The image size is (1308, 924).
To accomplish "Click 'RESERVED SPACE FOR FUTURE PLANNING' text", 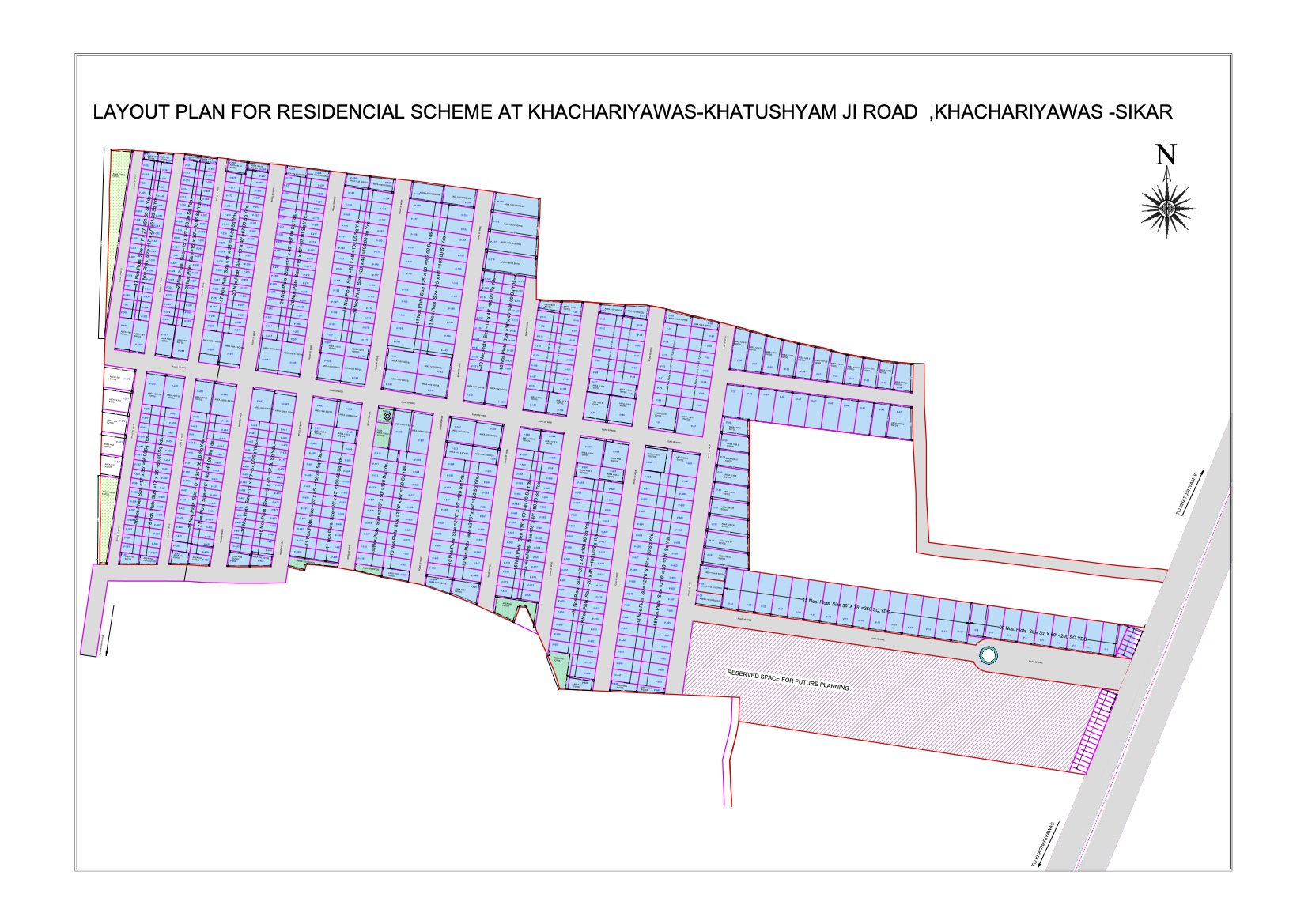I will (788, 677).
